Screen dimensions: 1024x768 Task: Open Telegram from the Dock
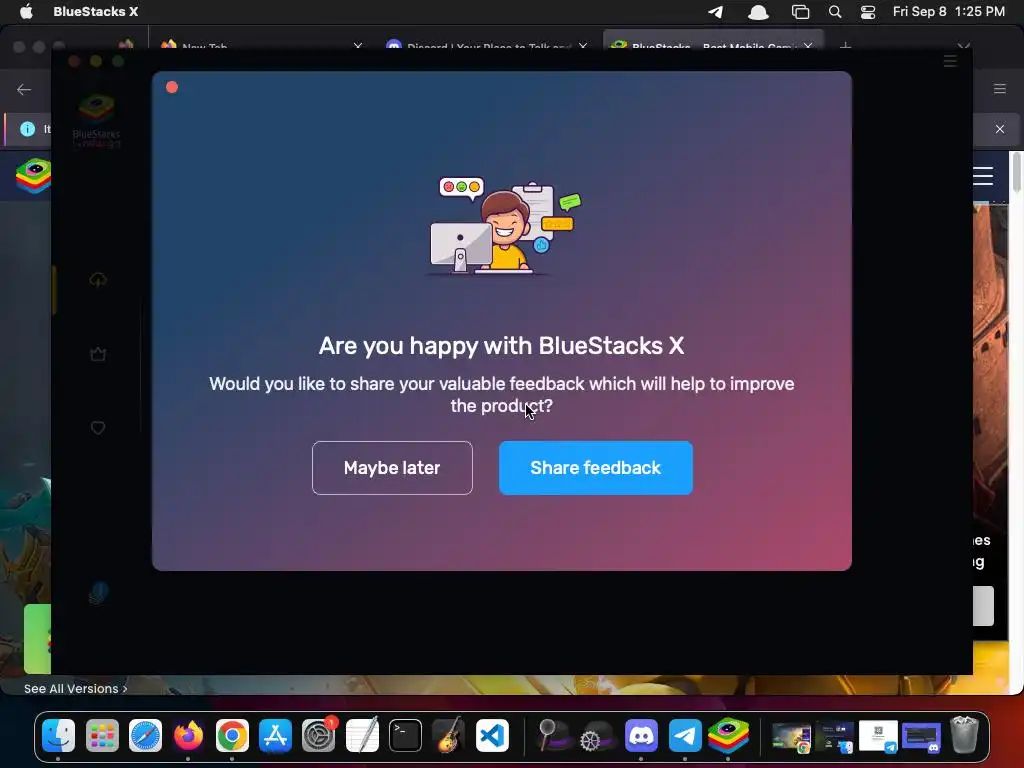click(684, 736)
